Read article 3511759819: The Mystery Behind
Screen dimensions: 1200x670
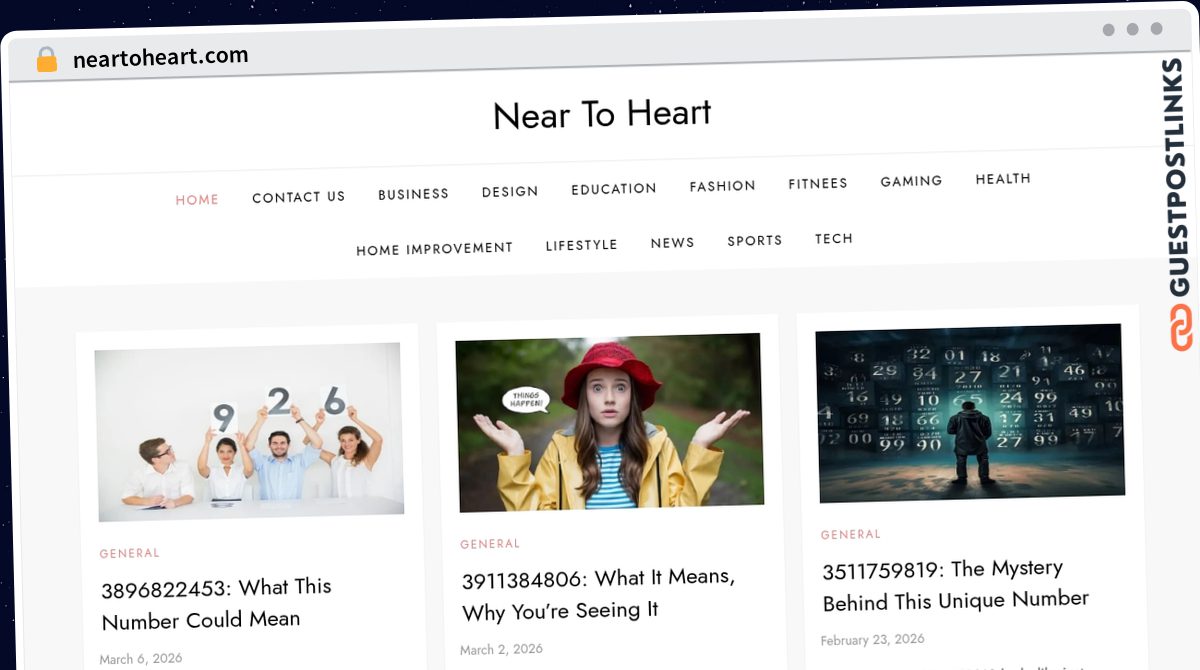click(955, 585)
